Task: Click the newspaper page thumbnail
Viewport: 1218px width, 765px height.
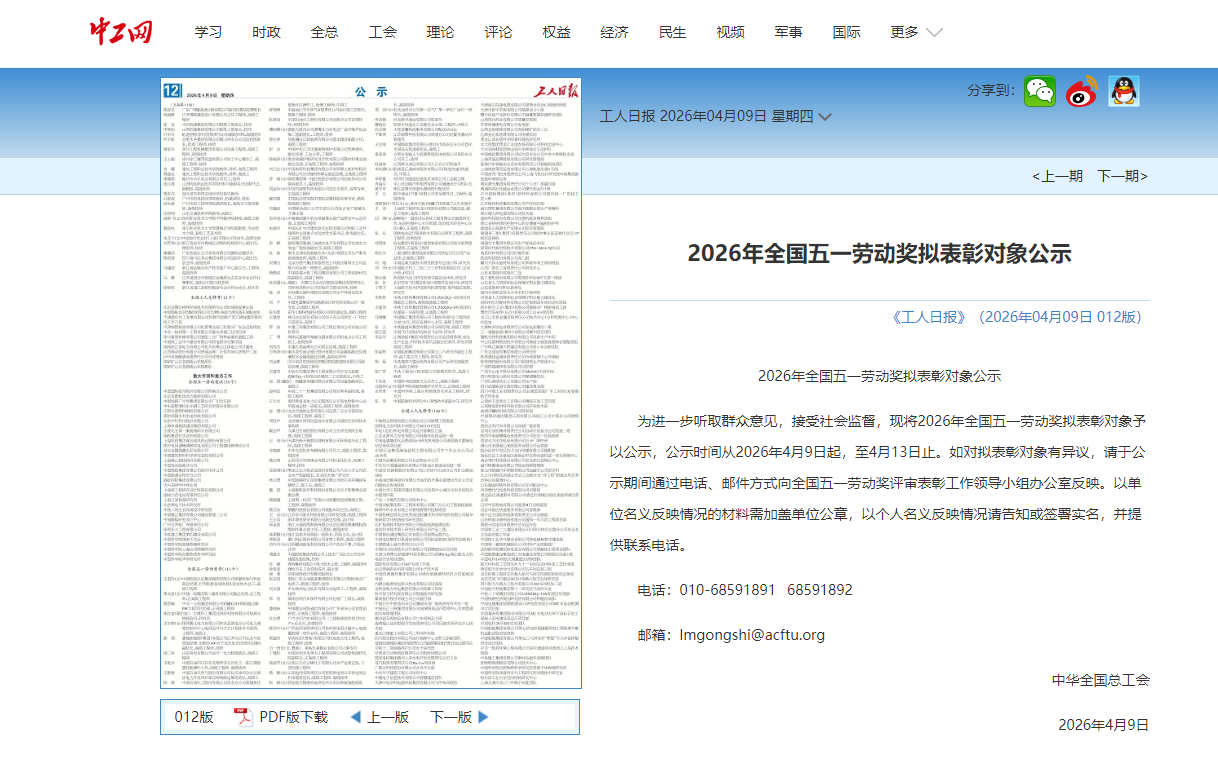Action: pyautogui.click(x=370, y=385)
